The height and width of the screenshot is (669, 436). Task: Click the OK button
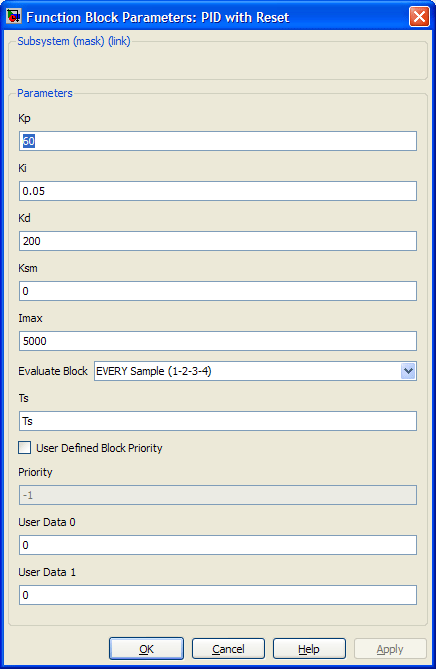coord(146,649)
